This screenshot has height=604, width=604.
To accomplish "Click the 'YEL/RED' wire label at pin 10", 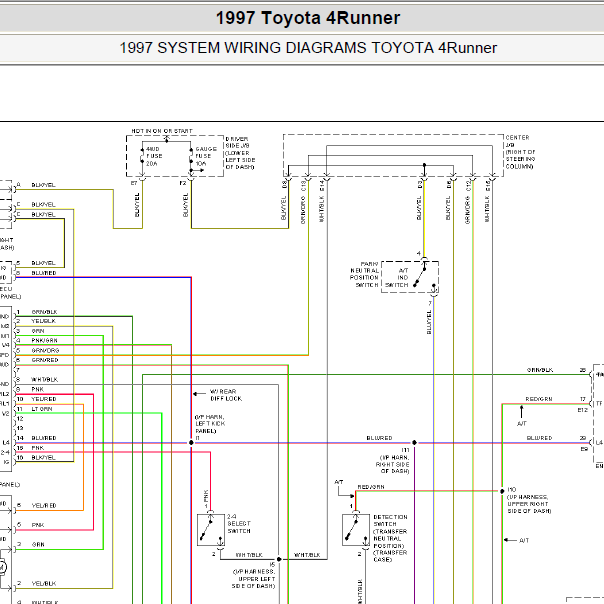I will click(44, 399).
